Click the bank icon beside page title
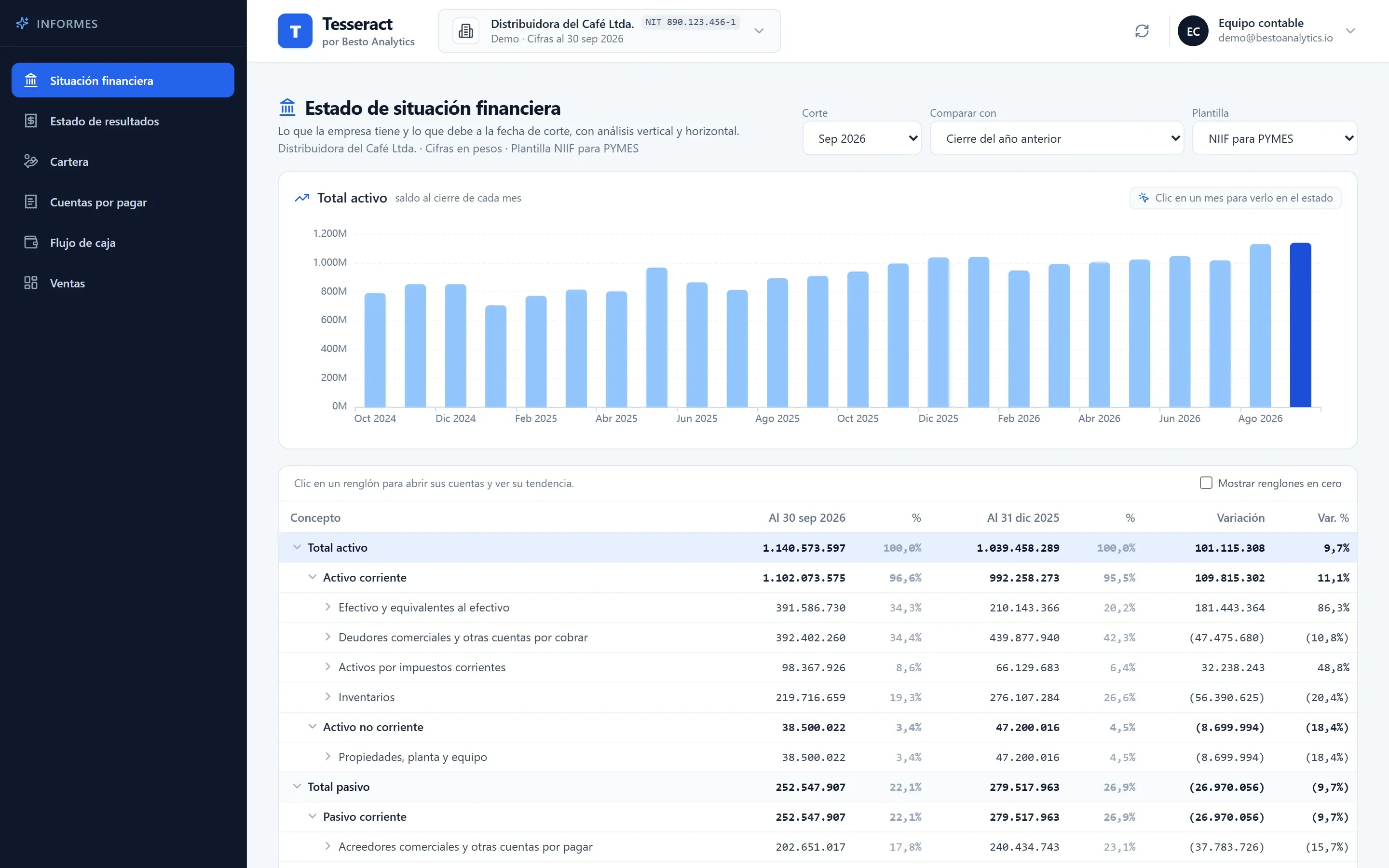 coord(287,108)
